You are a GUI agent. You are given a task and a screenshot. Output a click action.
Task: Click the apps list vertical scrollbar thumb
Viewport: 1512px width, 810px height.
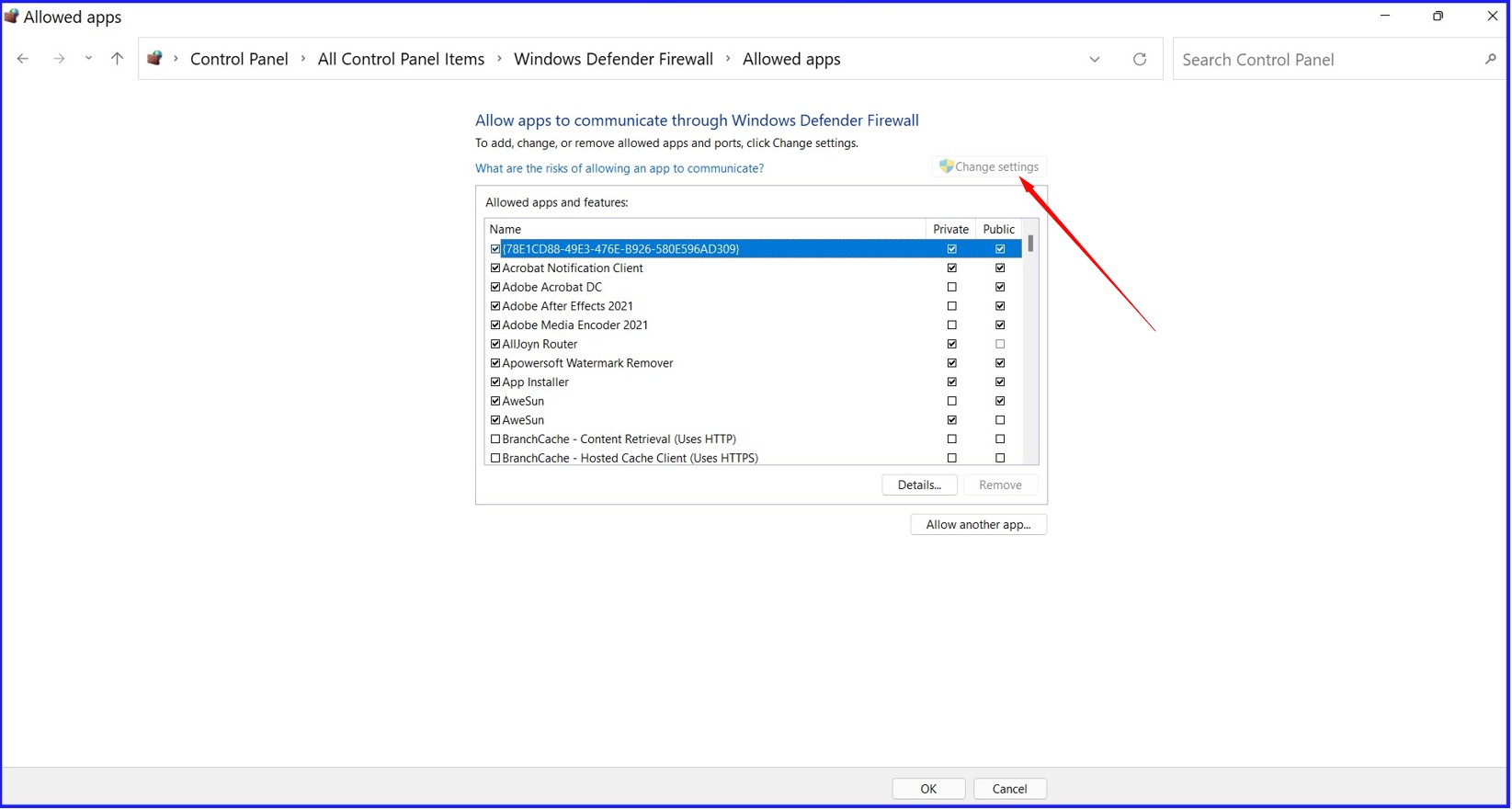[1030, 244]
